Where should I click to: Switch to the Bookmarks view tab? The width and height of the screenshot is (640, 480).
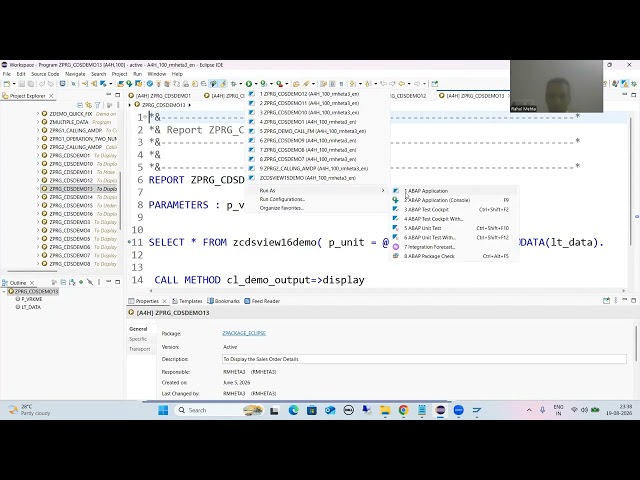(x=223, y=301)
